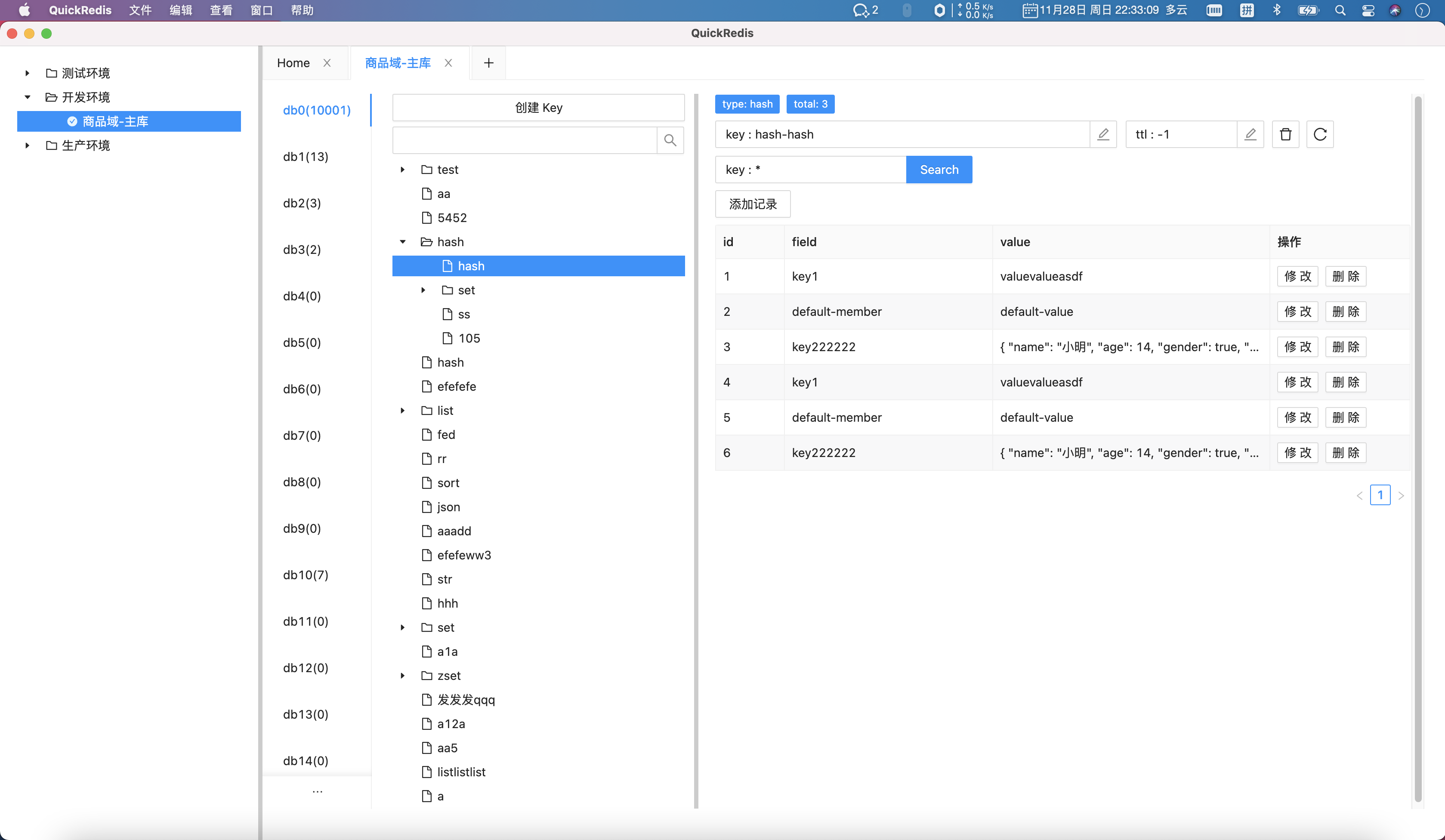Click 删除 for row 6
The width and height of the screenshot is (1445, 840).
(1346, 453)
